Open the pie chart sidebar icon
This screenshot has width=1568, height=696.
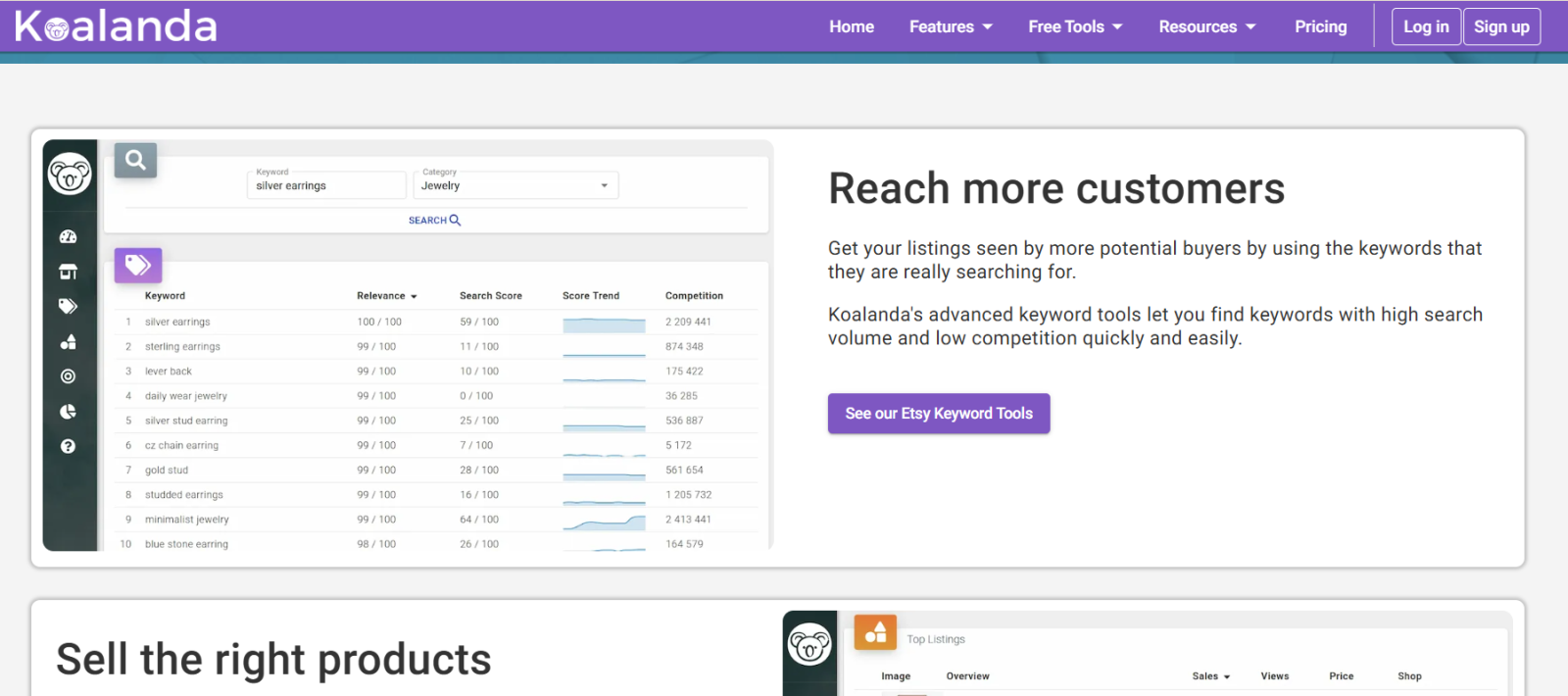68,412
